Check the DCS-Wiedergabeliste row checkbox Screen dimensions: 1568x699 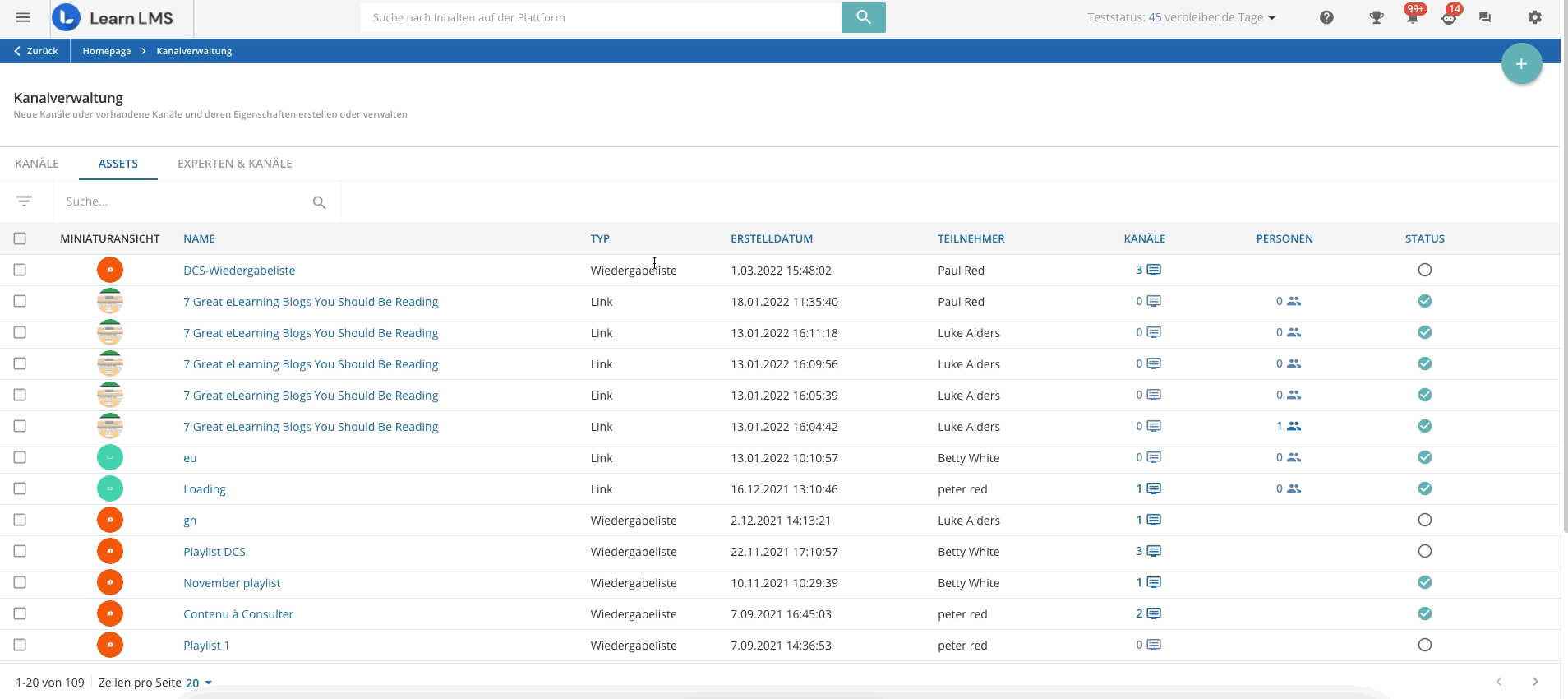[20, 270]
